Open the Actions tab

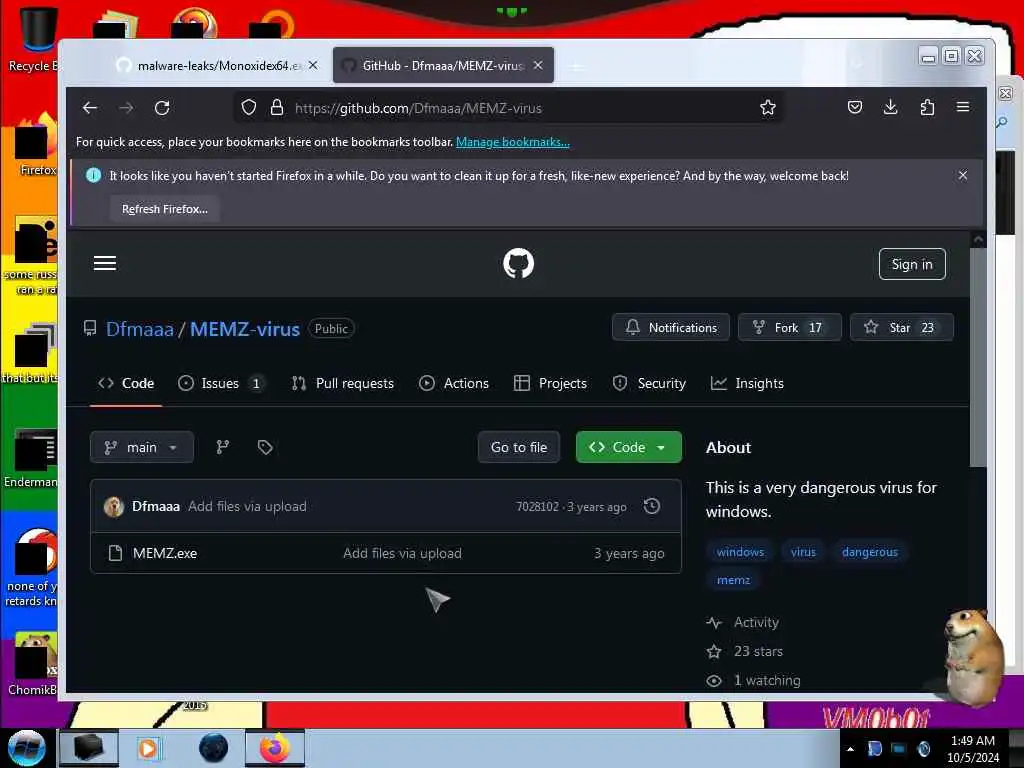pyautogui.click(x=454, y=383)
